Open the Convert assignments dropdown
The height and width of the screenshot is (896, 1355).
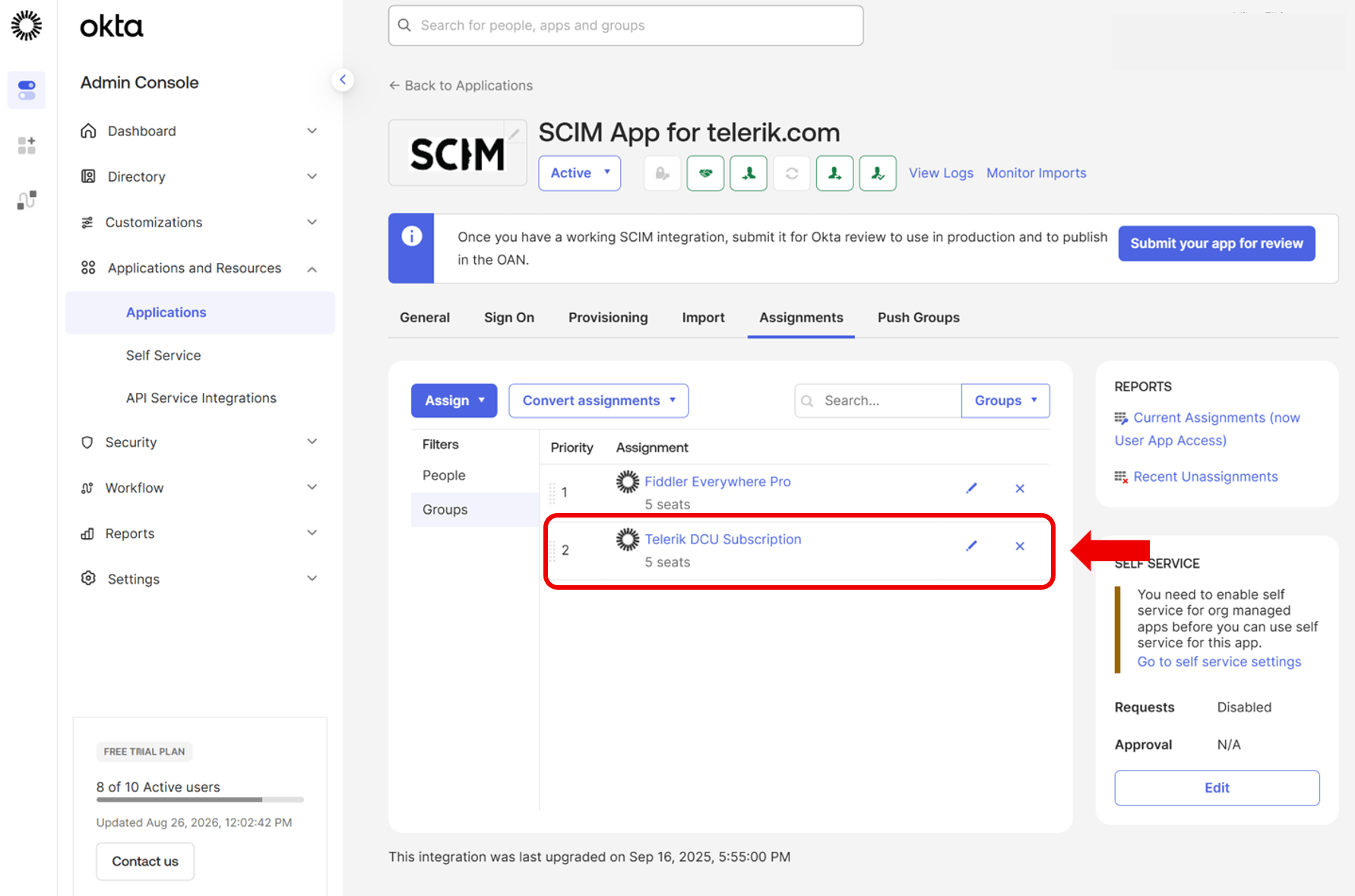pyautogui.click(x=599, y=401)
